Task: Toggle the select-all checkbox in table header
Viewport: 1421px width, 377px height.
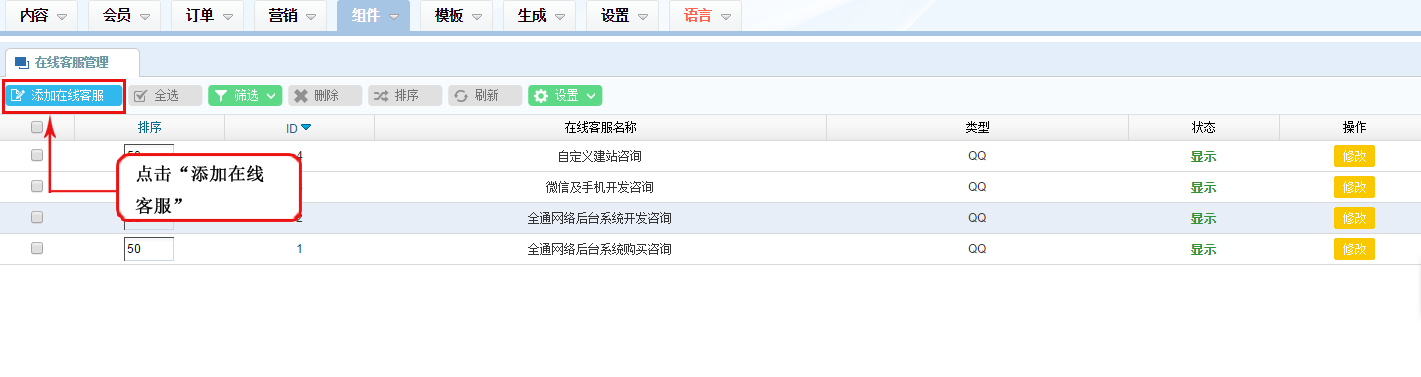Action: 37,127
